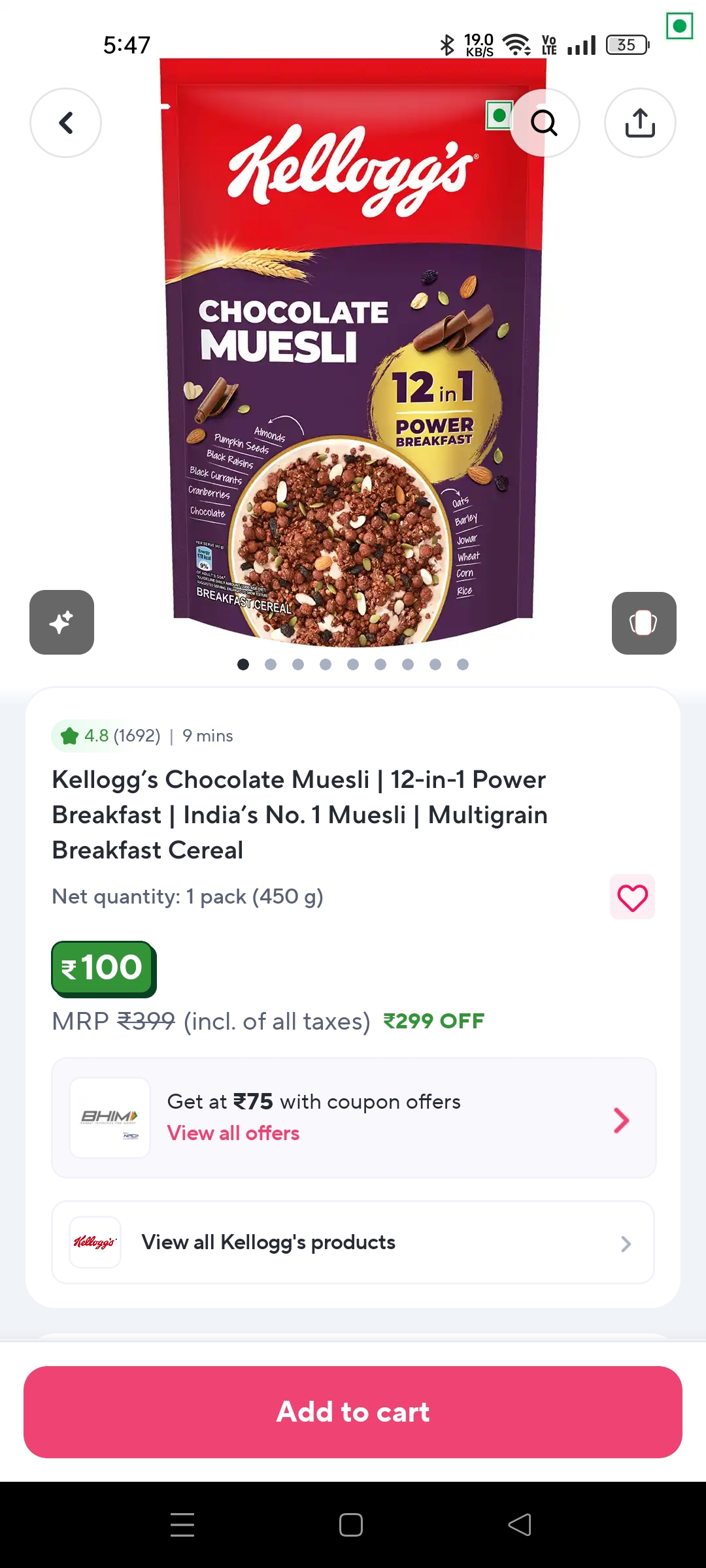
Task: Tap the battery indicator in status bar
Action: click(625, 44)
